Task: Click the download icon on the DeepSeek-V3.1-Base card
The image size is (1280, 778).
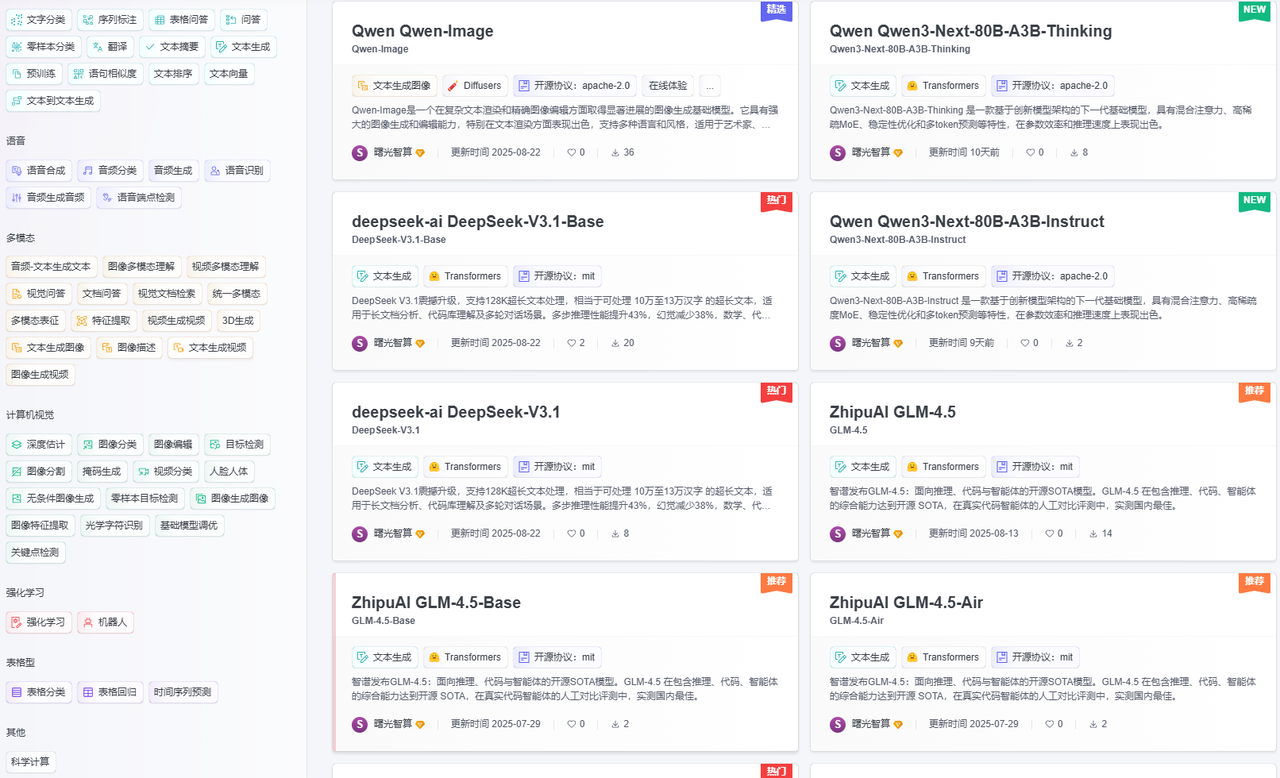Action: (614, 343)
